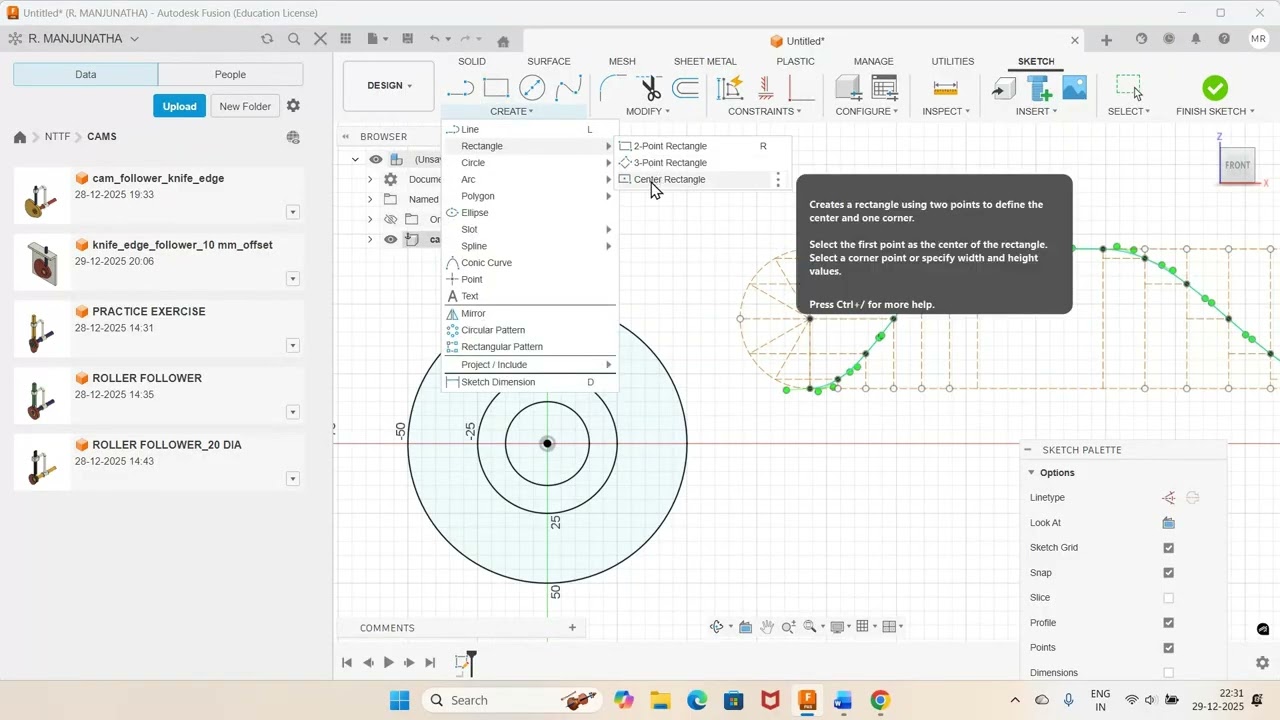This screenshot has width=1280, height=720.
Task: Click the New Folder button
Action: [x=245, y=106]
